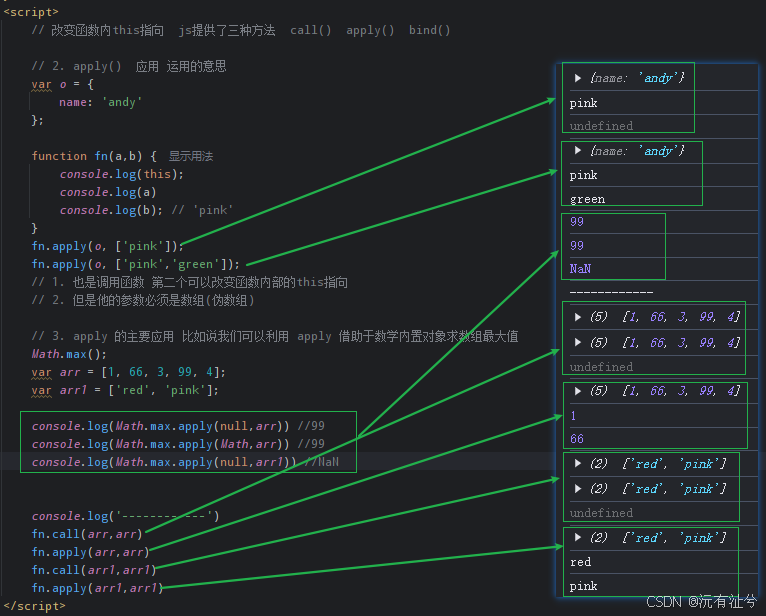This screenshot has width=766, height=616.
Task: Click the fn.call(arr,arr) line
Action: point(87,534)
